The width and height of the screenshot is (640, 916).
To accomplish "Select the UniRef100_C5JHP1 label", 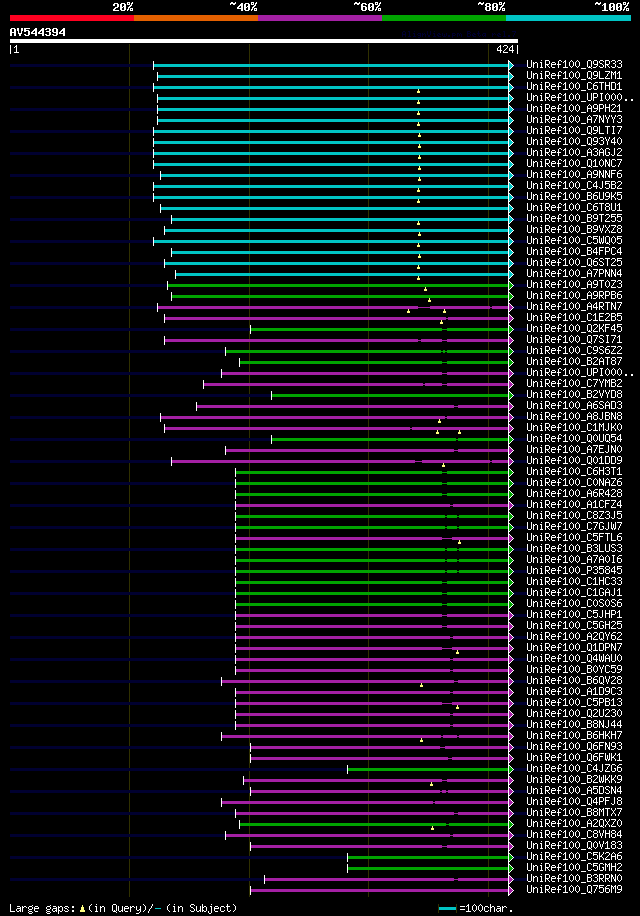I will (574, 615).
